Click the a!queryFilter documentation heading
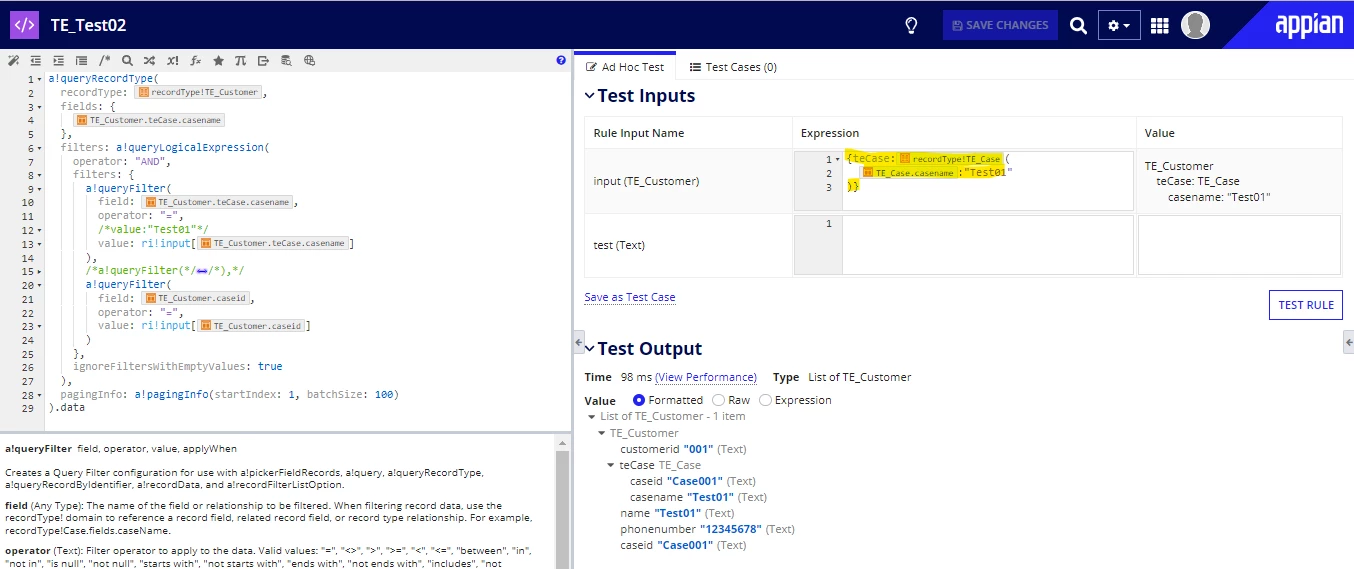The height and width of the screenshot is (569, 1354). [38, 449]
